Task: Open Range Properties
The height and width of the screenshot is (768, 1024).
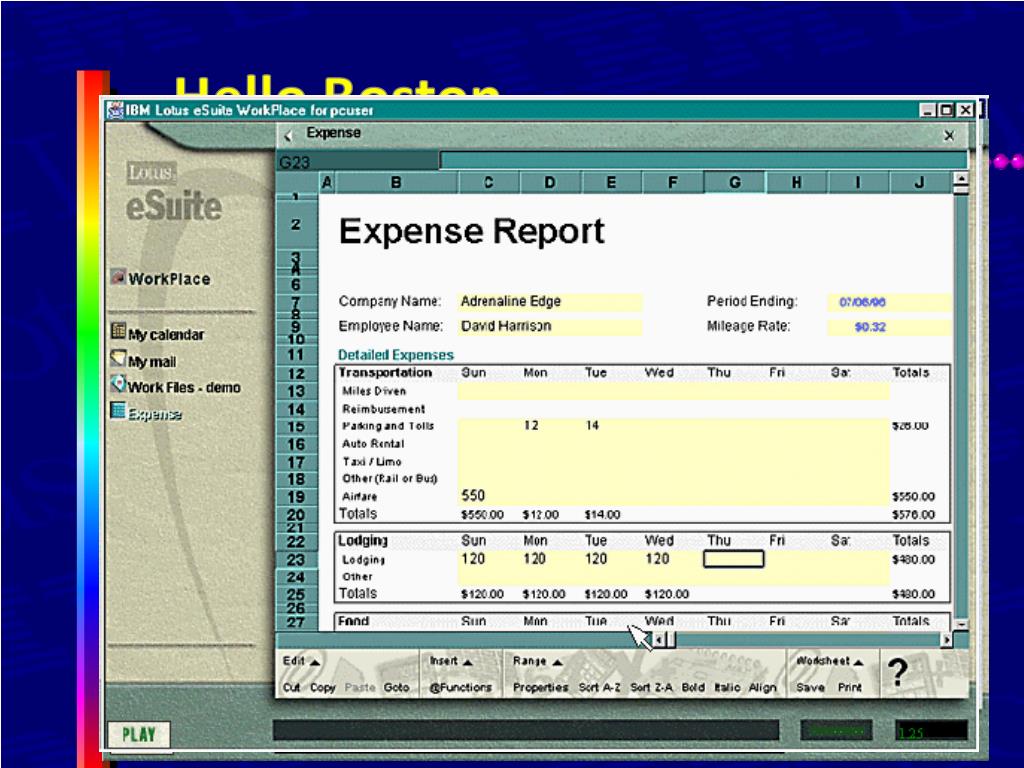Action: point(540,687)
